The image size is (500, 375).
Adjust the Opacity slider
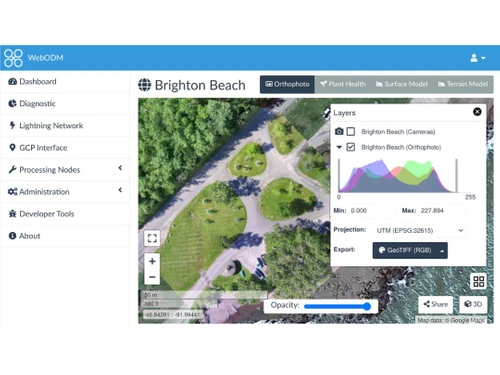(x=337, y=306)
